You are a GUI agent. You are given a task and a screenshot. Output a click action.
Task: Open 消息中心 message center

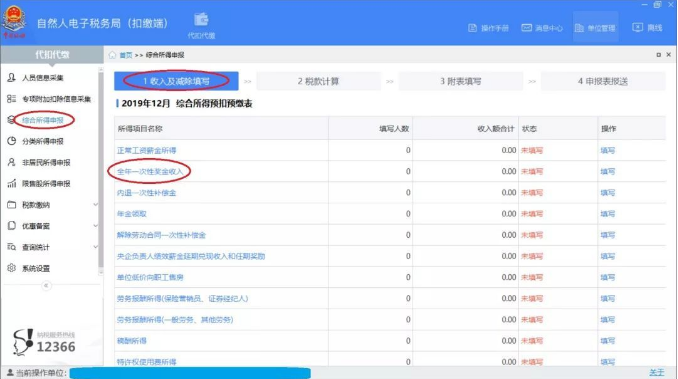(542, 28)
